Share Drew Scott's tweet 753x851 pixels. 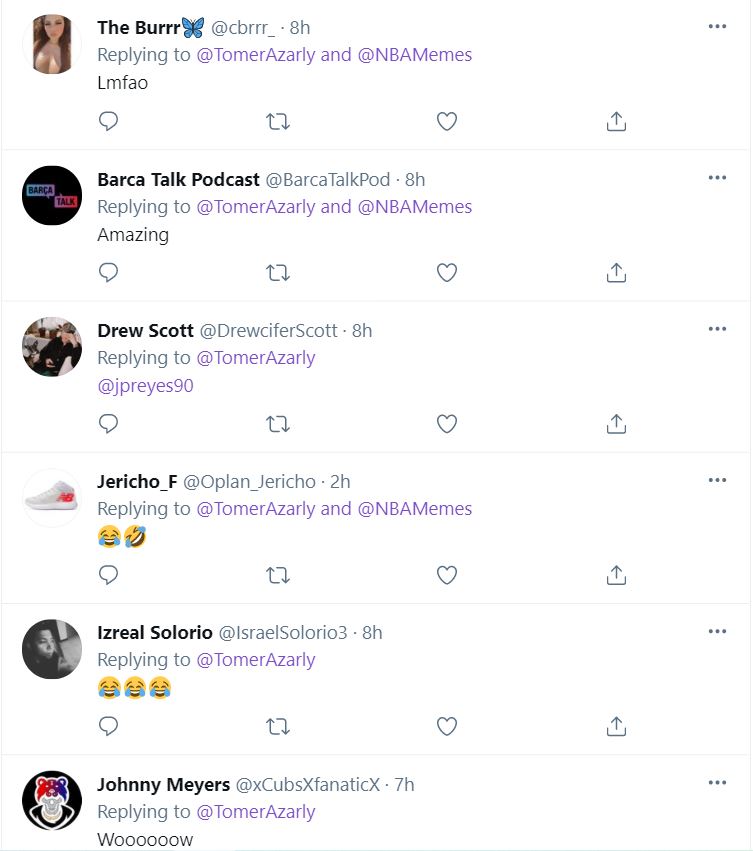pyautogui.click(x=616, y=423)
